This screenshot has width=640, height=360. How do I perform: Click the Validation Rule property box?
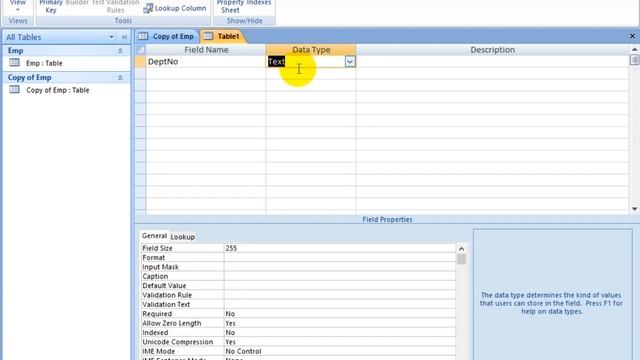point(340,295)
